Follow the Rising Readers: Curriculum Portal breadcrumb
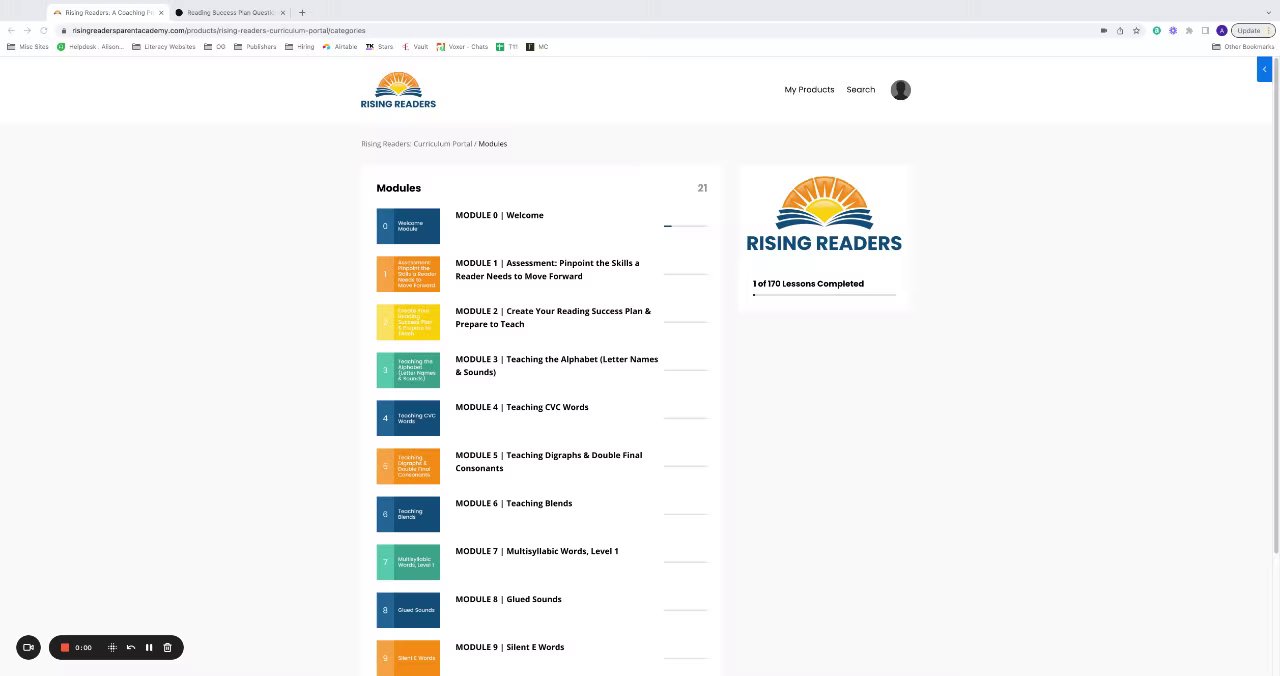Screen dimensions: 1280x676 pos(417,144)
